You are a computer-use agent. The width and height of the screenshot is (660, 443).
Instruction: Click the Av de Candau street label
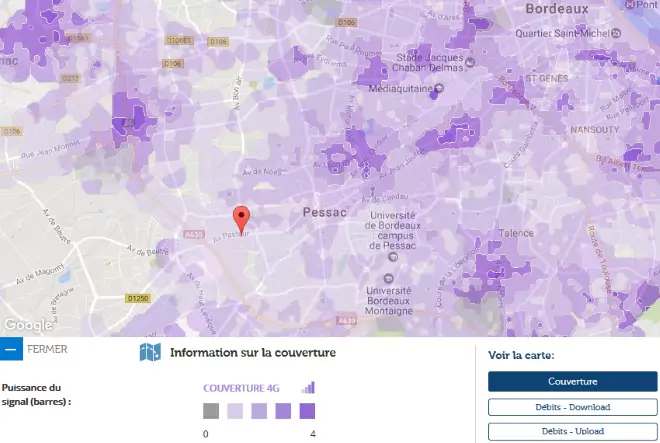[x=385, y=198]
